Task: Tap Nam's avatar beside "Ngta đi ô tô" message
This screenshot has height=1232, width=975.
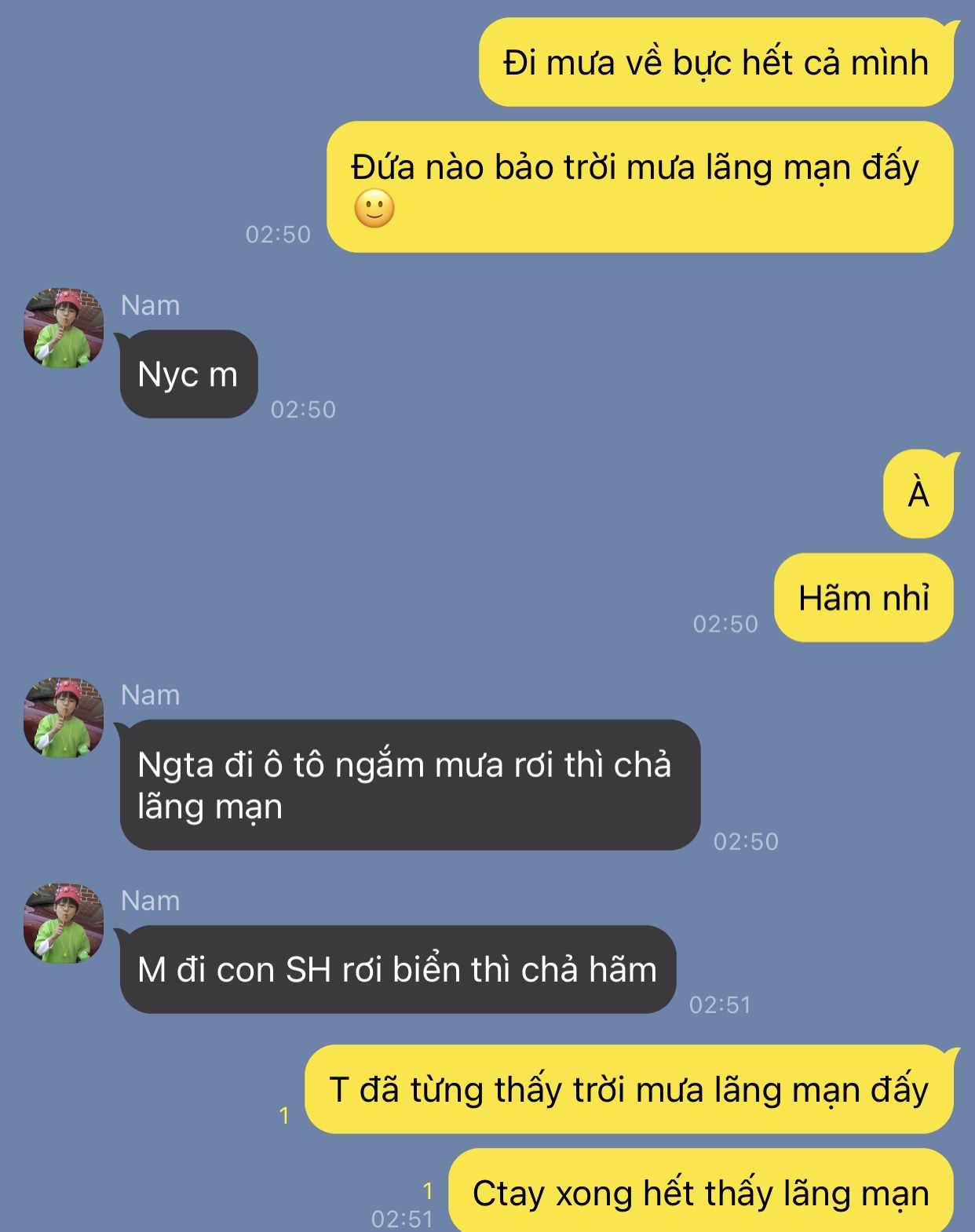Action: (64, 718)
